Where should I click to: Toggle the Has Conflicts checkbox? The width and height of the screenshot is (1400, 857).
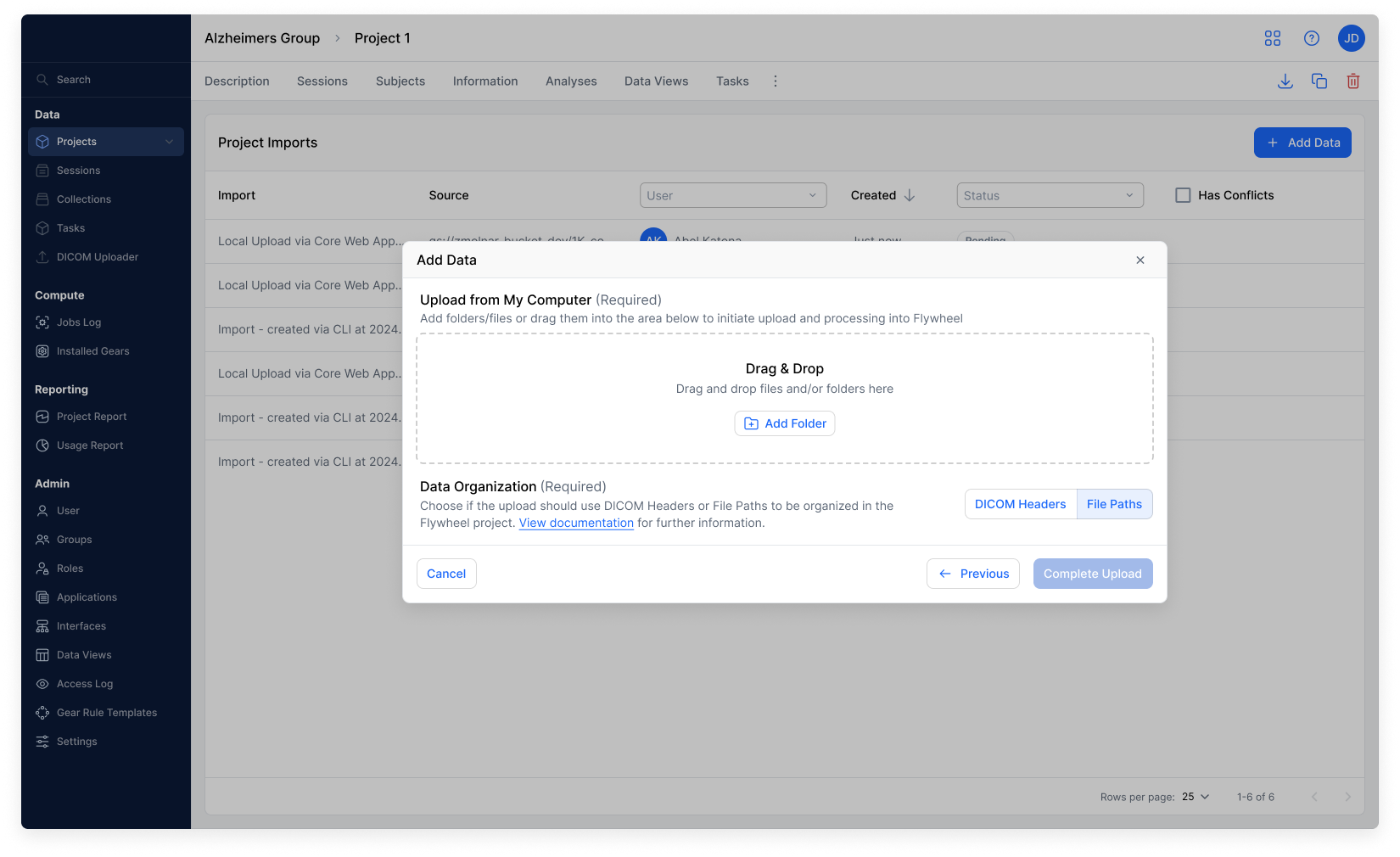pyautogui.click(x=1183, y=195)
